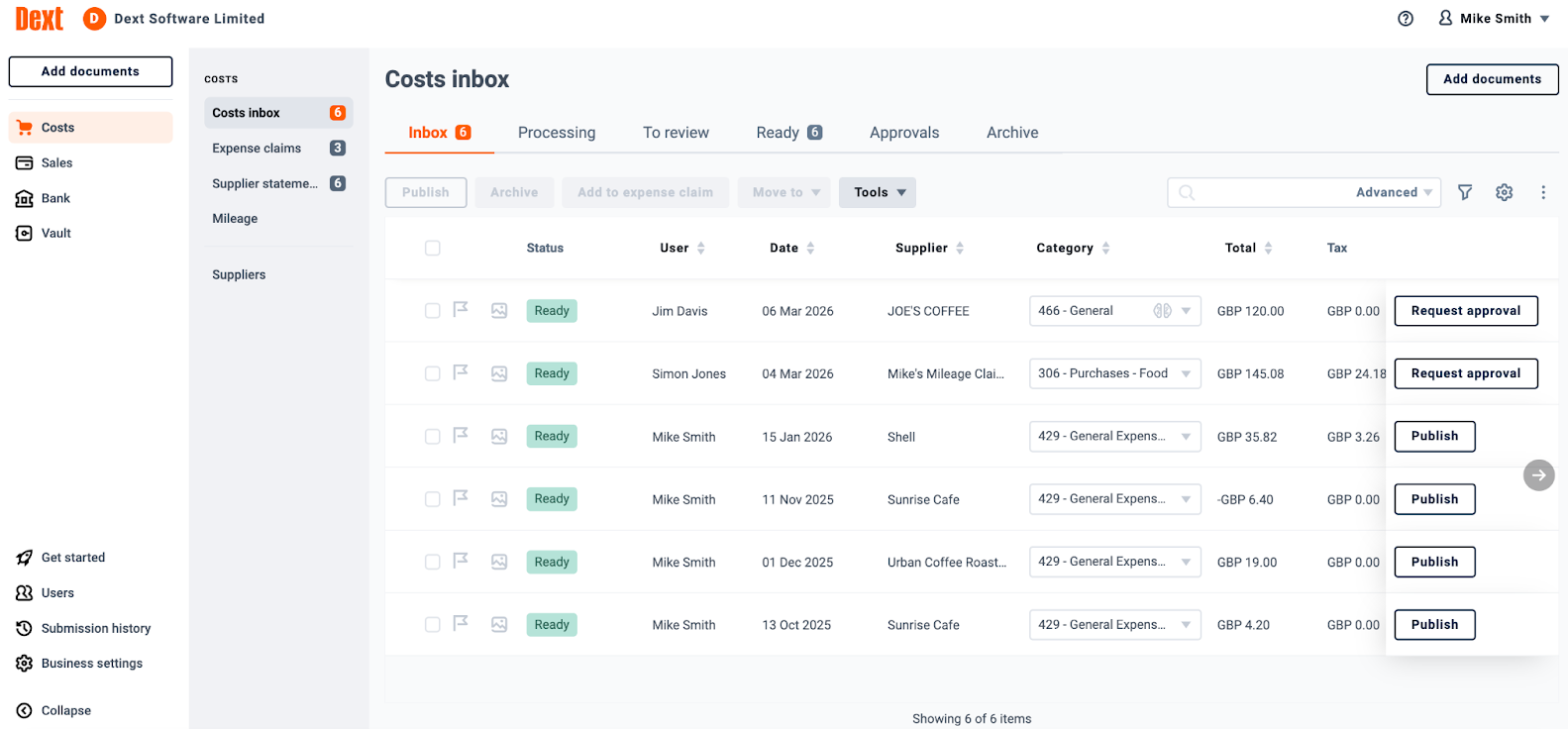Open Expense claims in Costs menu
1568x729 pixels.
pos(278,148)
